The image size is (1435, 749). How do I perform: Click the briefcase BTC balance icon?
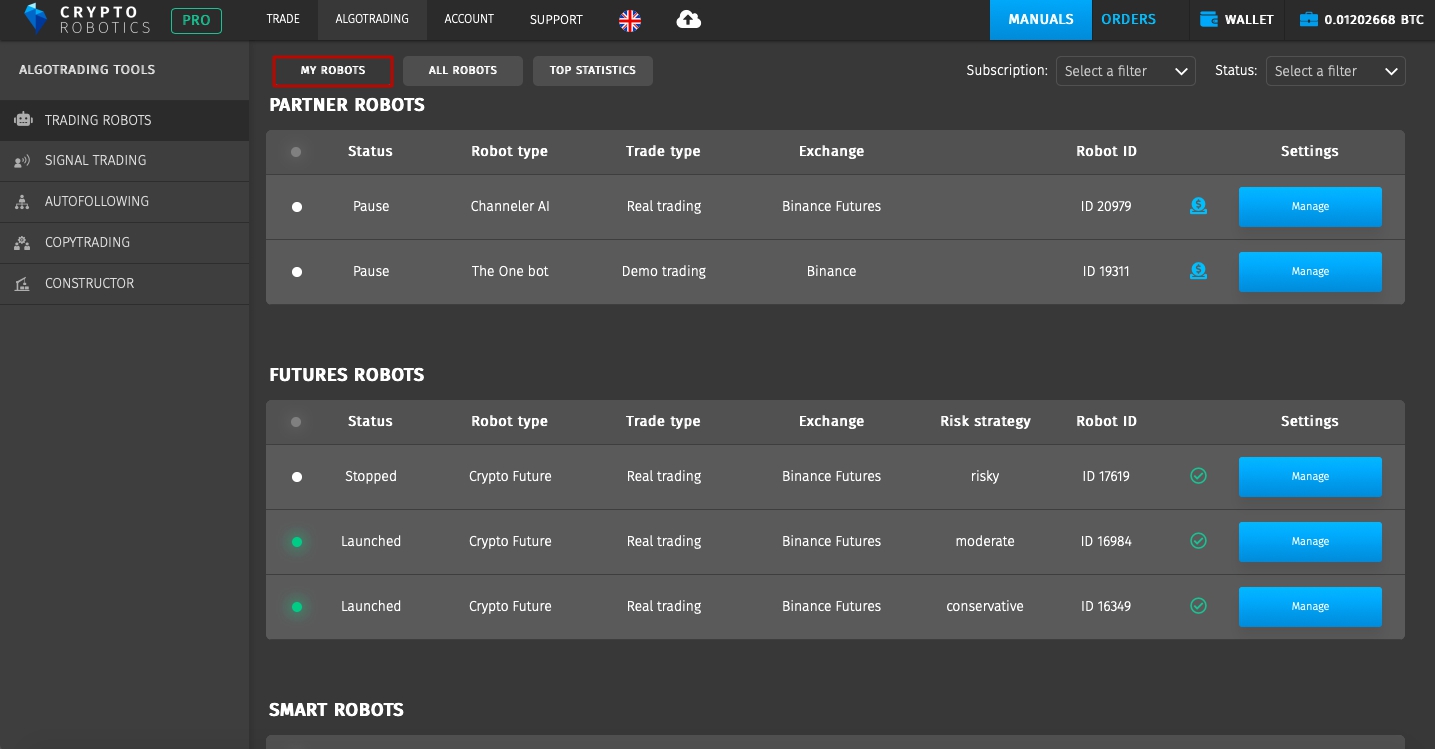(x=1308, y=19)
